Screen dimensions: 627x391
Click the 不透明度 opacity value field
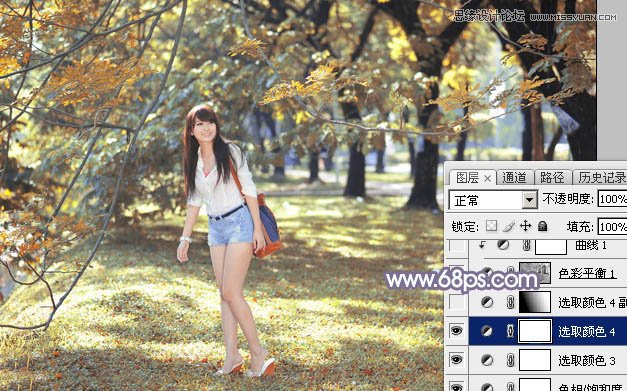pyautogui.click(x=612, y=199)
